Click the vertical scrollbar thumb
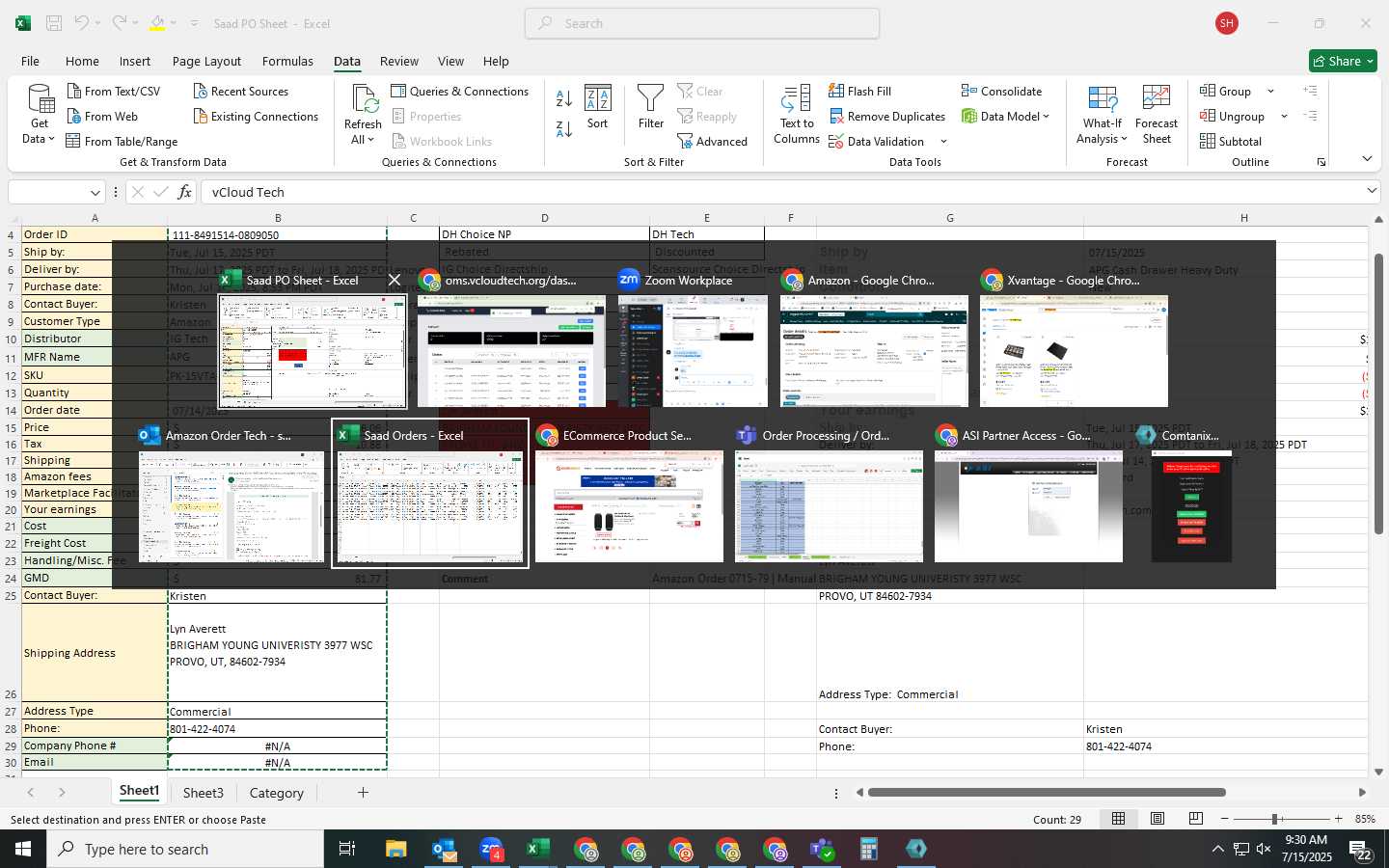Image resolution: width=1389 pixels, height=868 pixels. 1378,393
